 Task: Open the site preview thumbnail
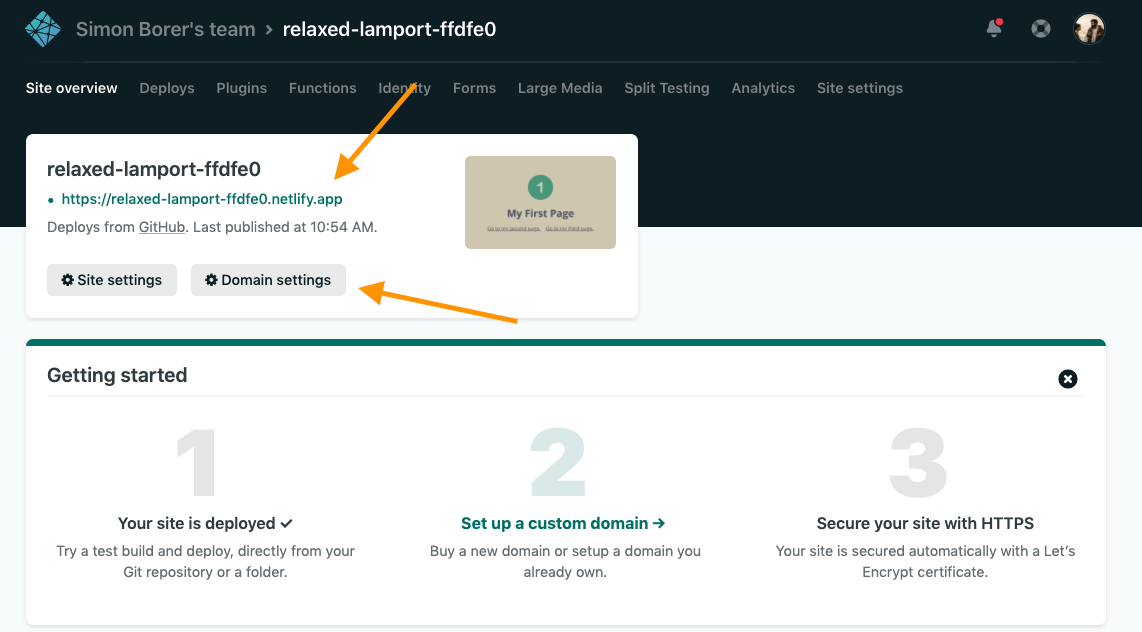tap(540, 202)
